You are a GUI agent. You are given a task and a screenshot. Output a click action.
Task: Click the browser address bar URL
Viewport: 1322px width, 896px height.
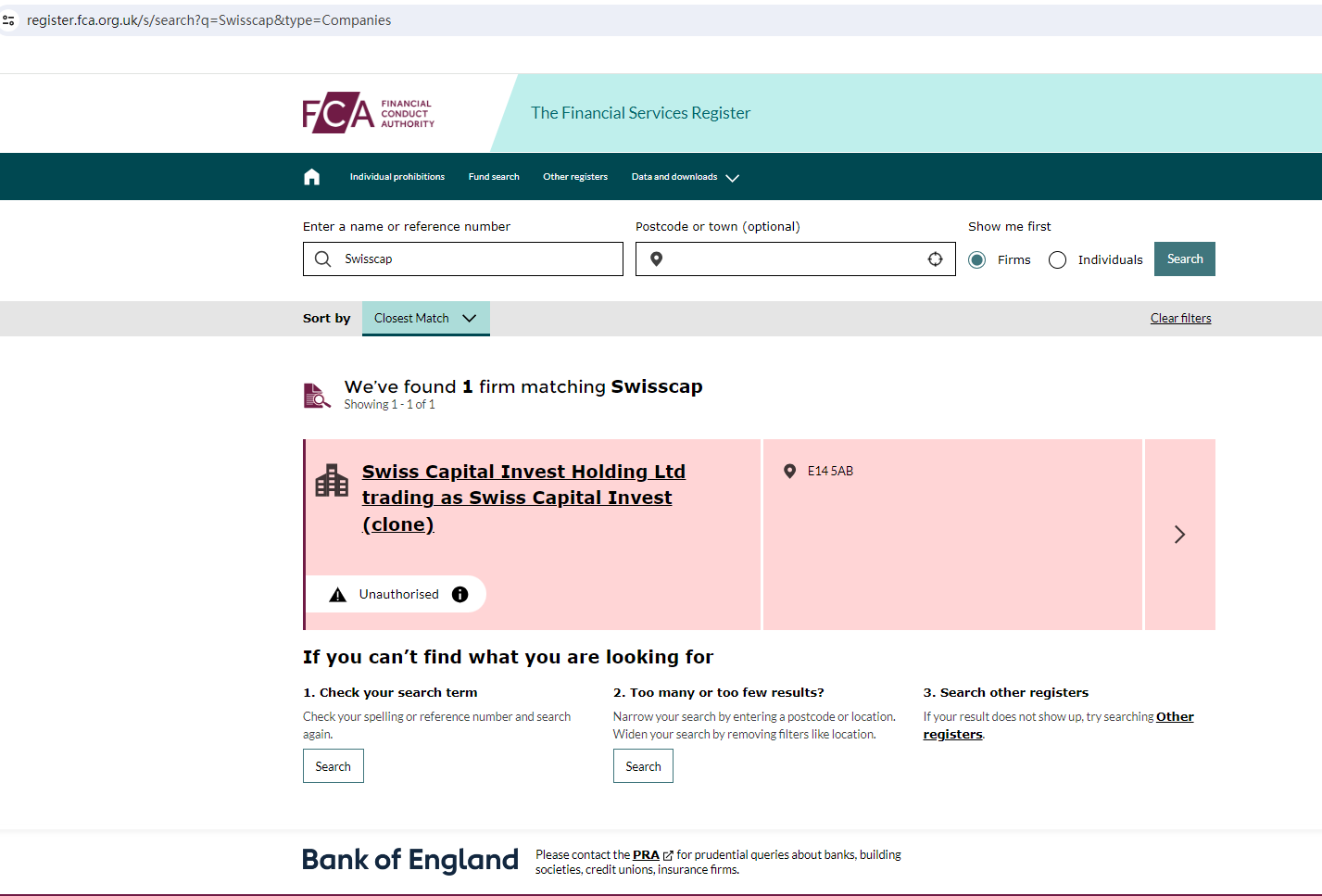point(209,20)
